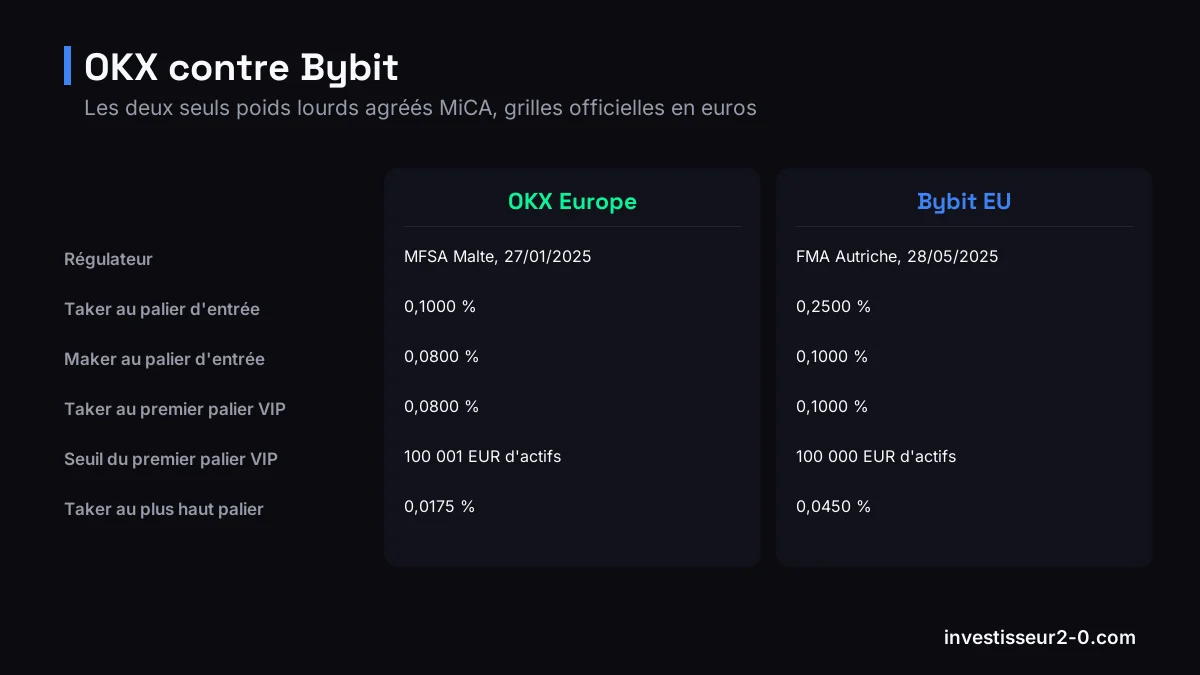
Task: Select OKX maker value 0,0800 %
Action: coord(441,357)
